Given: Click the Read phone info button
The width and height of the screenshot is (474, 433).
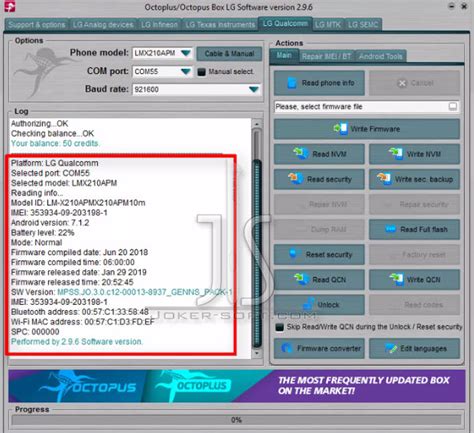Looking at the screenshot, I should pos(319,83).
